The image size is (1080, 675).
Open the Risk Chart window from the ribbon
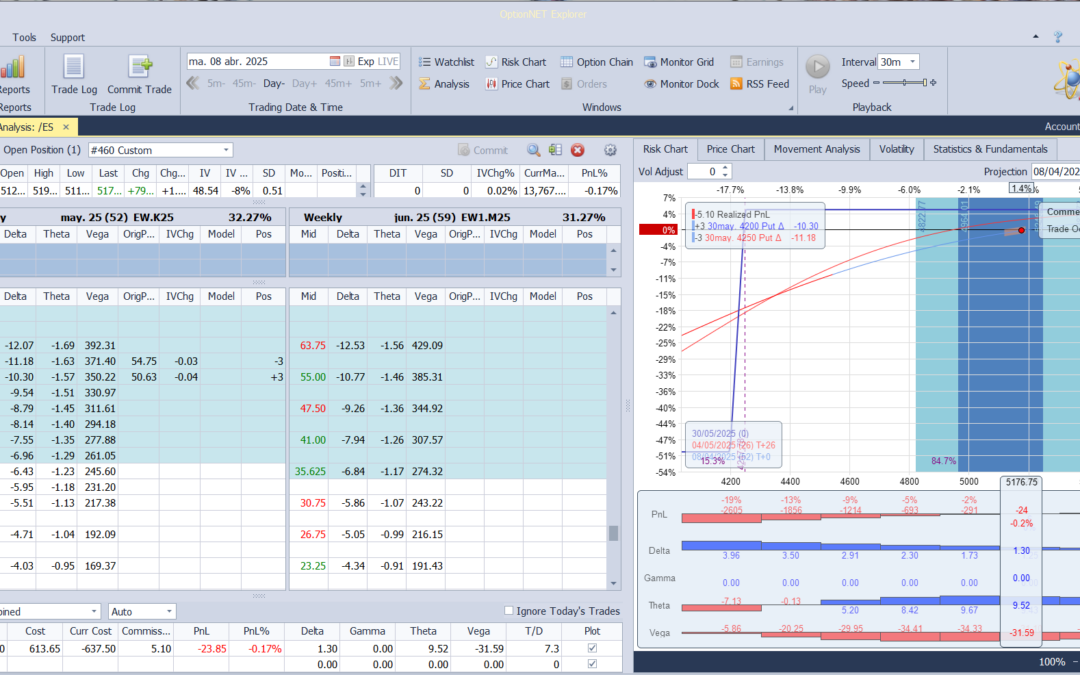(x=515, y=62)
